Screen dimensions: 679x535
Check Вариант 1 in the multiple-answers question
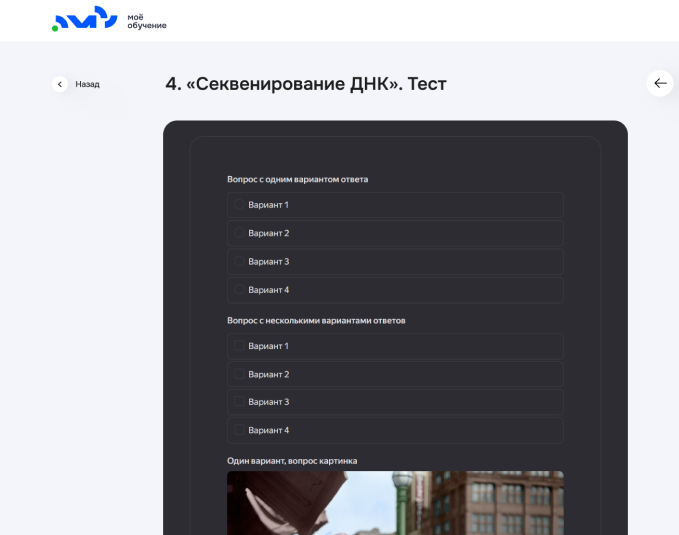[x=239, y=345]
